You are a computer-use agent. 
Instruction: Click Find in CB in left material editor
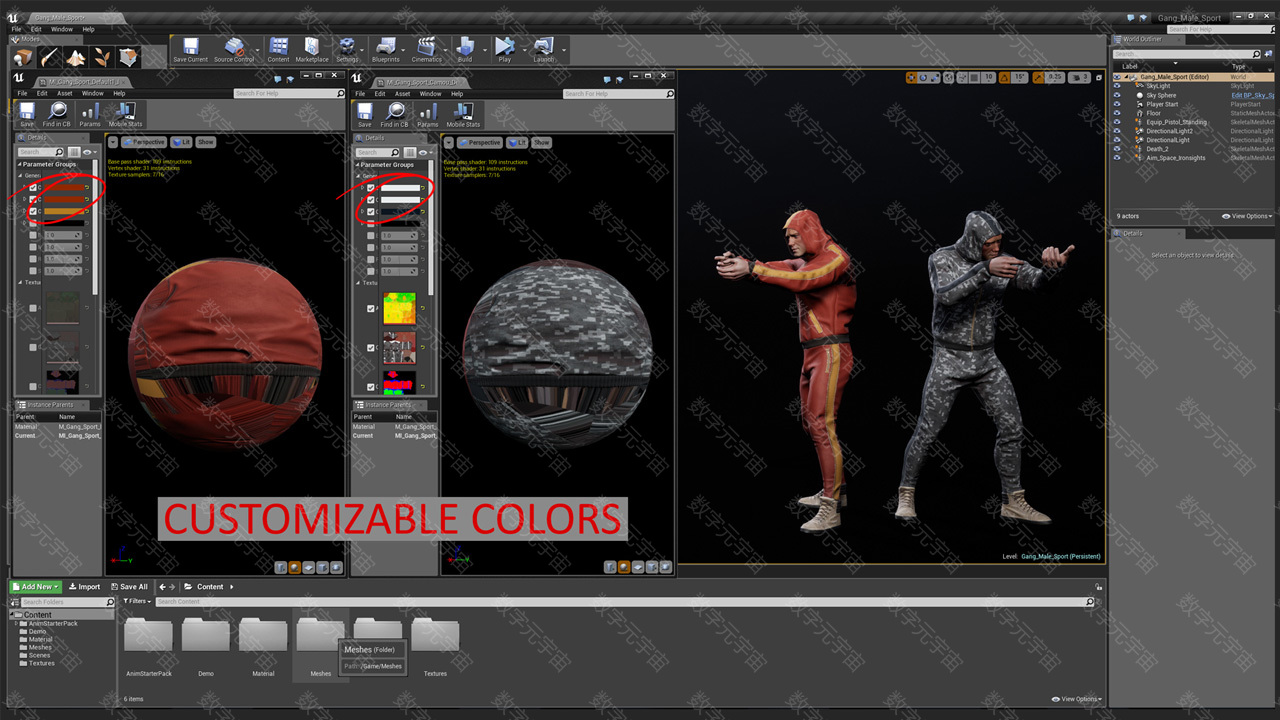pos(57,114)
